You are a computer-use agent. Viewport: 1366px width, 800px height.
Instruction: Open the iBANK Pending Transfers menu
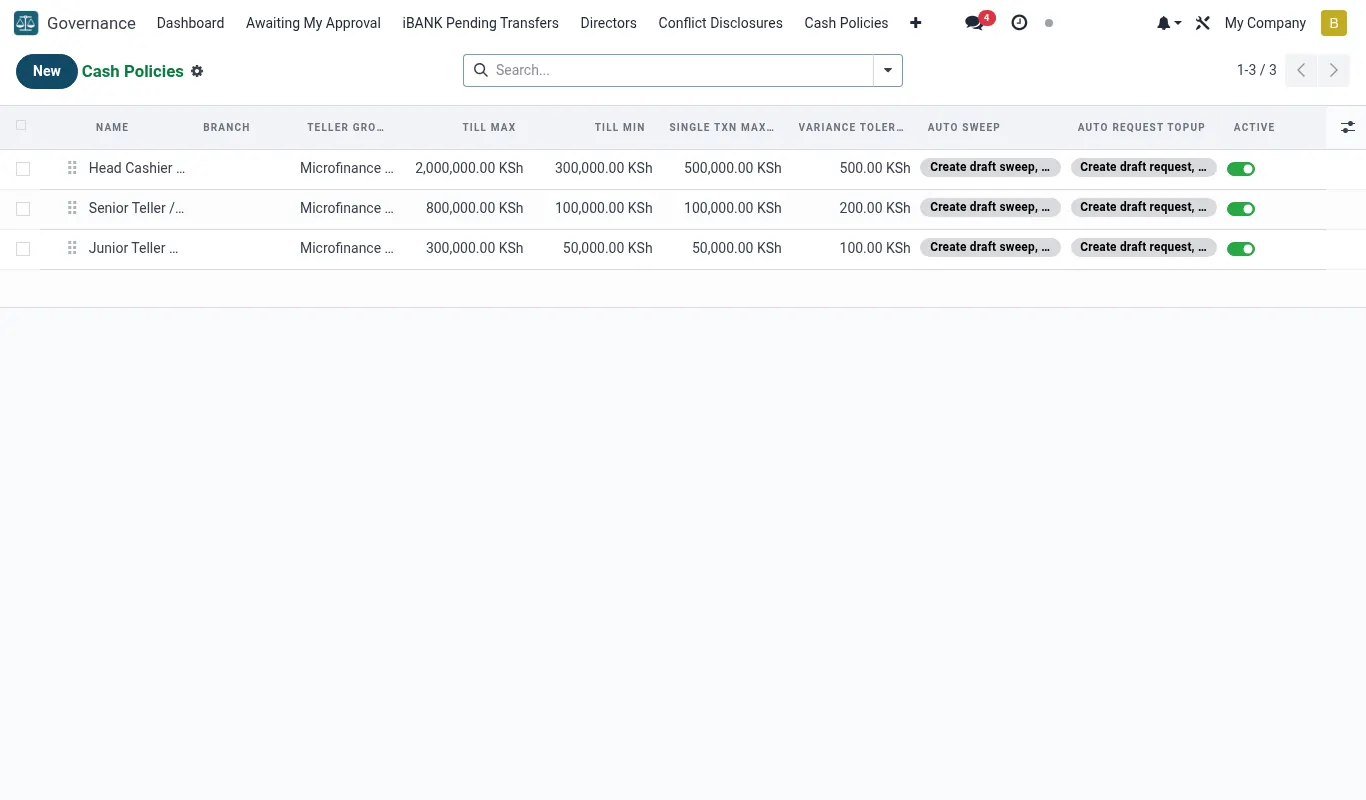click(x=480, y=23)
